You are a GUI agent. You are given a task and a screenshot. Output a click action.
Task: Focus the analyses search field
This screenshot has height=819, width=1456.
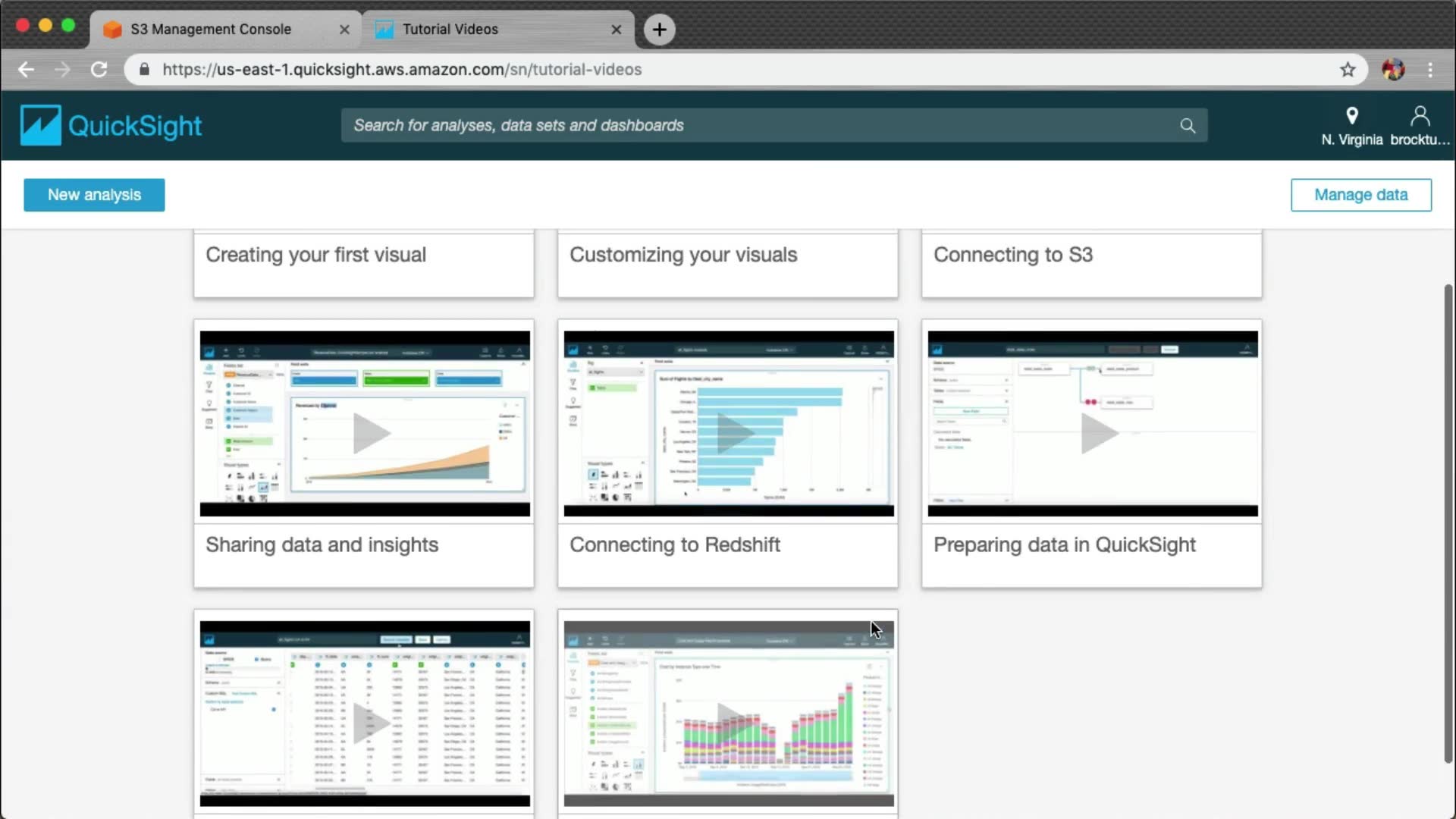coord(758,126)
